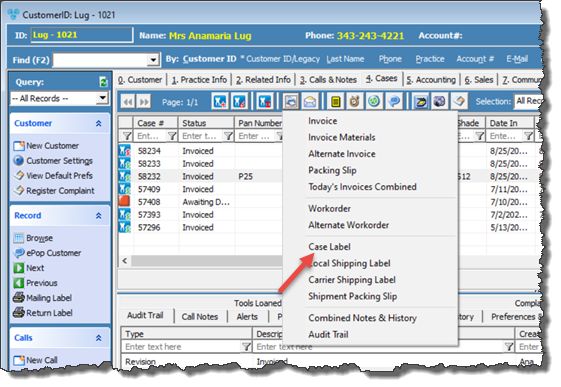Image resolution: width=561 pixels, height=387 pixels.
Task: Collapse the Customer sidebar section
Action: click(98, 124)
